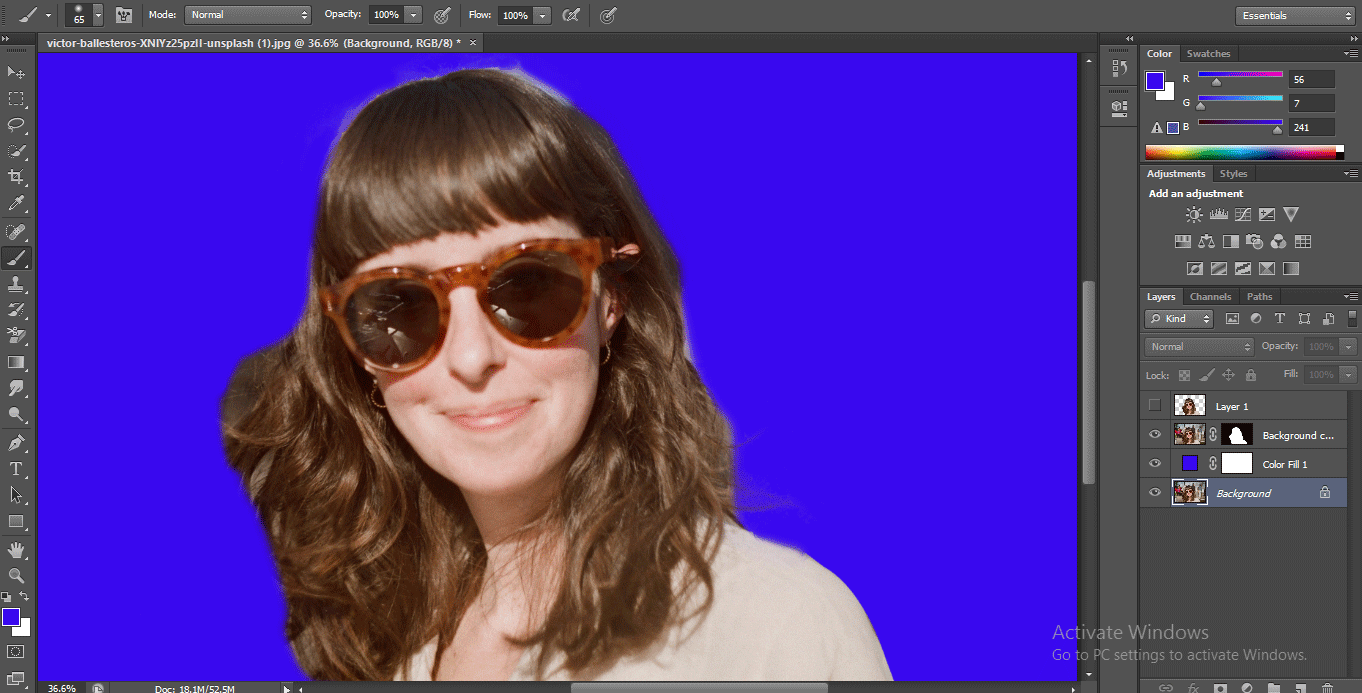Screen dimensions: 1362x693
Task: Switch to the Styles tab
Action: (x=1233, y=174)
